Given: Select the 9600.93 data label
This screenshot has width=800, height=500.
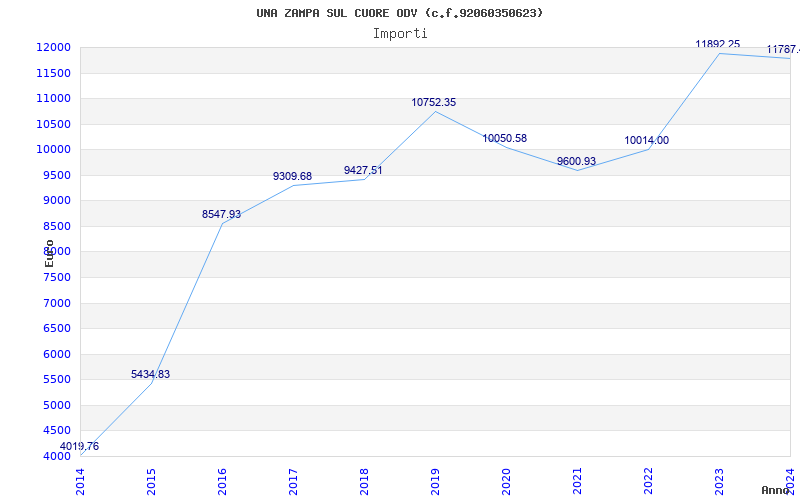Looking at the screenshot, I should [x=576, y=161].
